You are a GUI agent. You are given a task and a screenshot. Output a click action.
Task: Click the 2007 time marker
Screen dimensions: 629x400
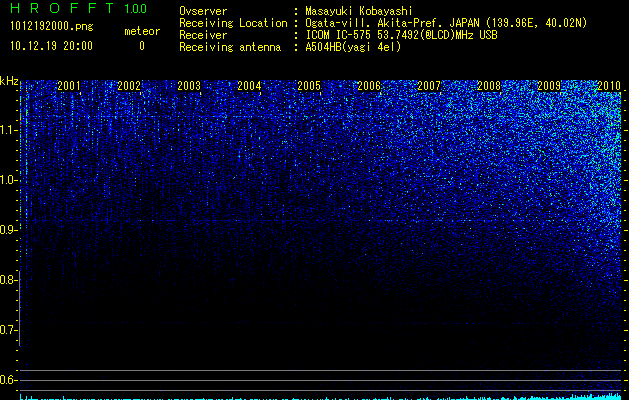[429, 85]
